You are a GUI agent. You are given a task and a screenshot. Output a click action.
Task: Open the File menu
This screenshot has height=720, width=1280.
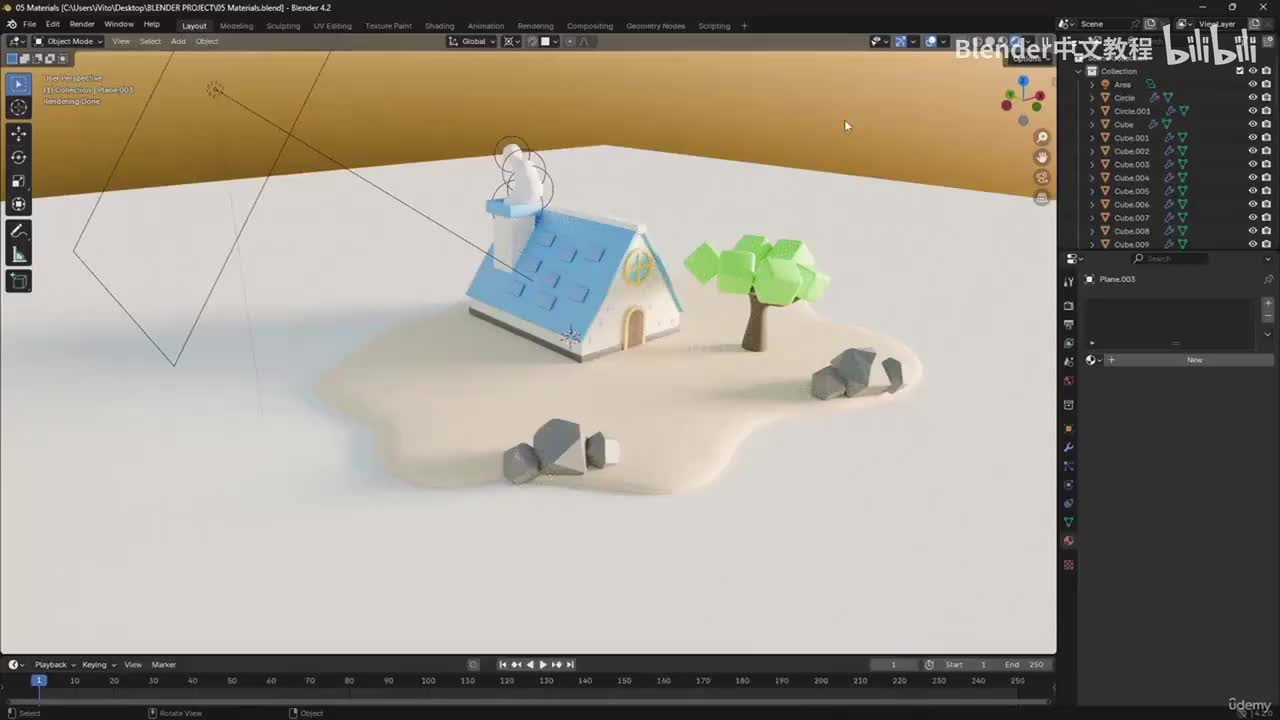(30, 24)
